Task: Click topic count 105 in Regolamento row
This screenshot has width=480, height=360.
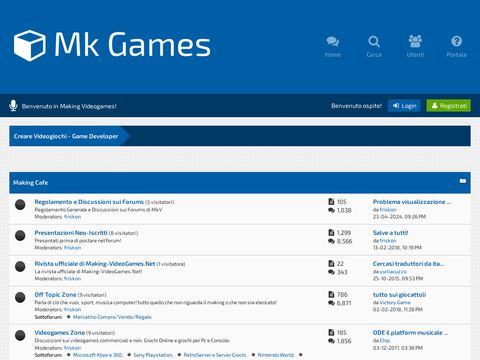Action: tap(342, 202)
